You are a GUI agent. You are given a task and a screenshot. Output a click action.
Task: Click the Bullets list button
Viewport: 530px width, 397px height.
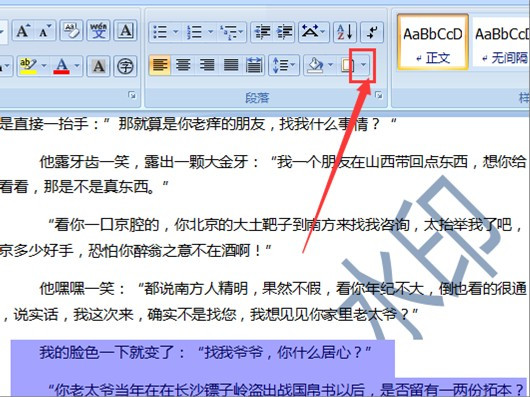[160, 32]
